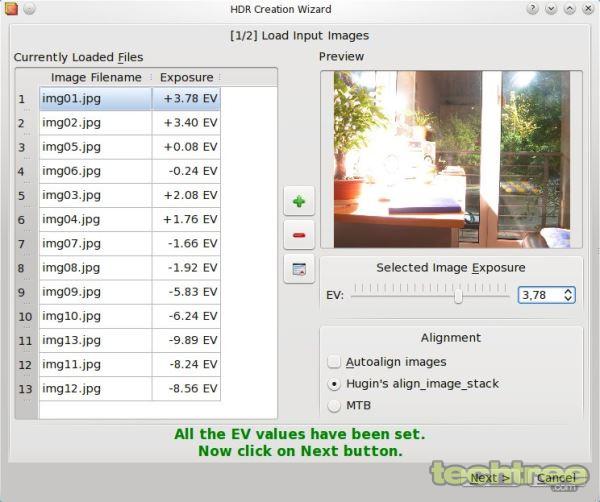Click the round title bar button beside the app icon
Screen dimensions: 600x502
click(x=29, y=8)
